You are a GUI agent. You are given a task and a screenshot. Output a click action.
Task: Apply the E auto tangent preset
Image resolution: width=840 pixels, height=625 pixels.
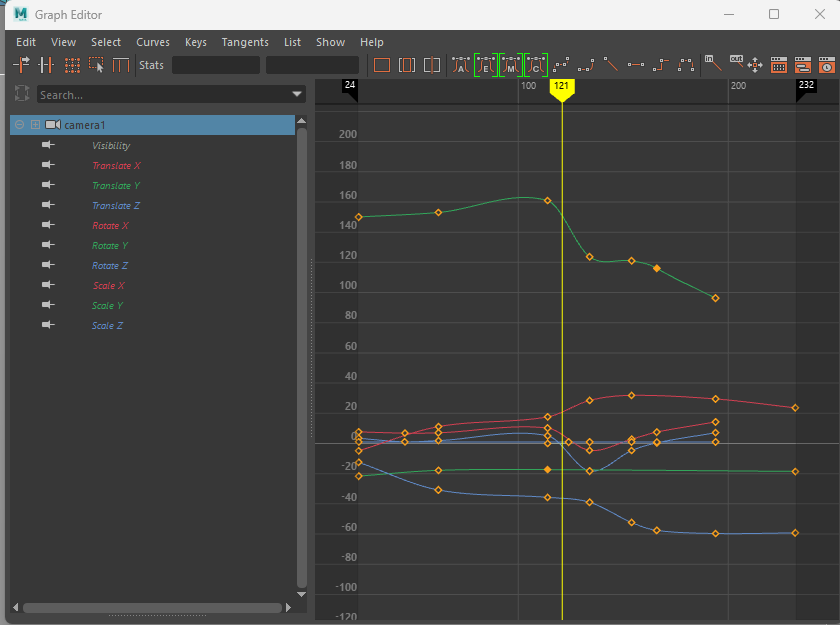point(486,65)
